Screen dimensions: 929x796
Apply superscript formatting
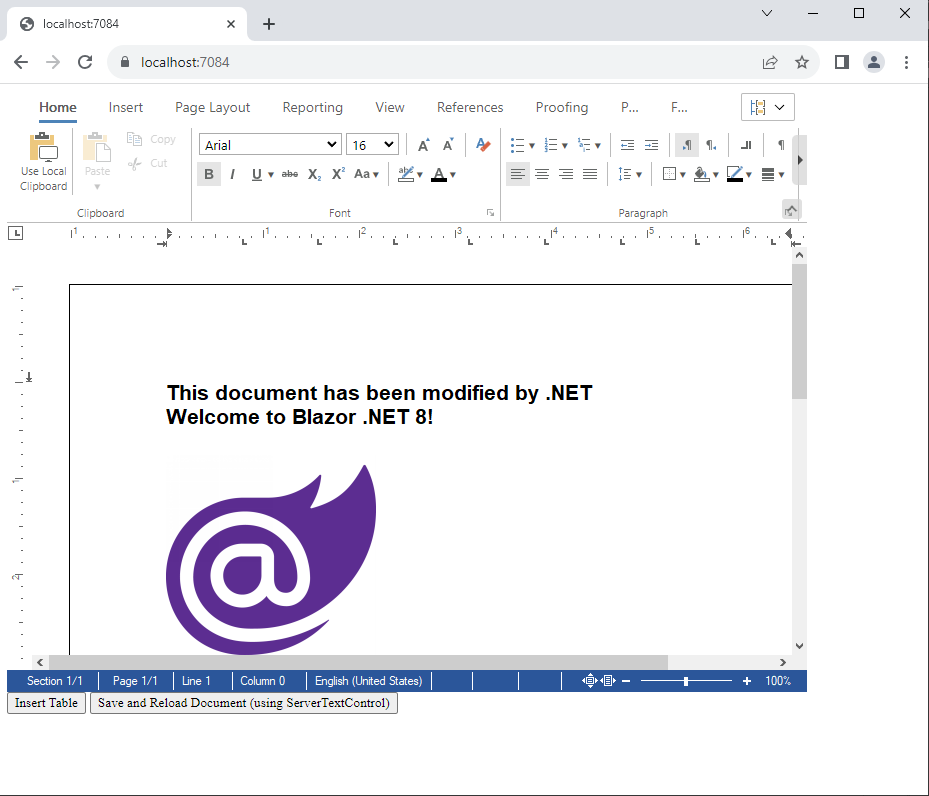tap(338, 174)
